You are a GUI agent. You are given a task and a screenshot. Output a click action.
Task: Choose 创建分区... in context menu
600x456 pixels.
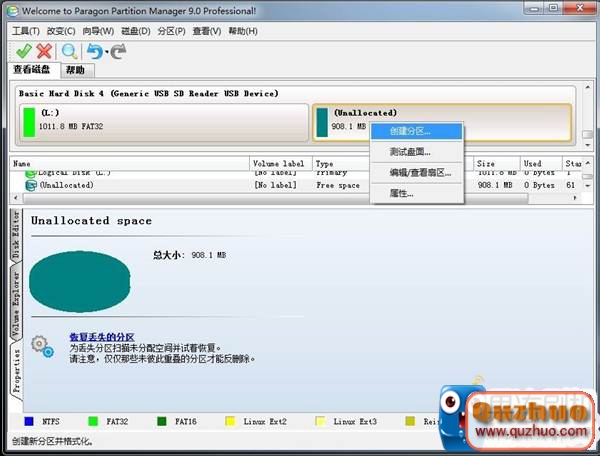coord(417,131)
